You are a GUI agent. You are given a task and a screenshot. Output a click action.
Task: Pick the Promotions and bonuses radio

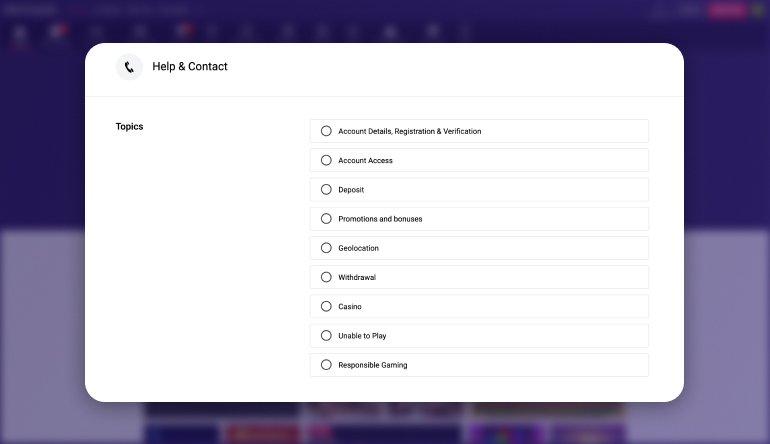click(326, 219)
